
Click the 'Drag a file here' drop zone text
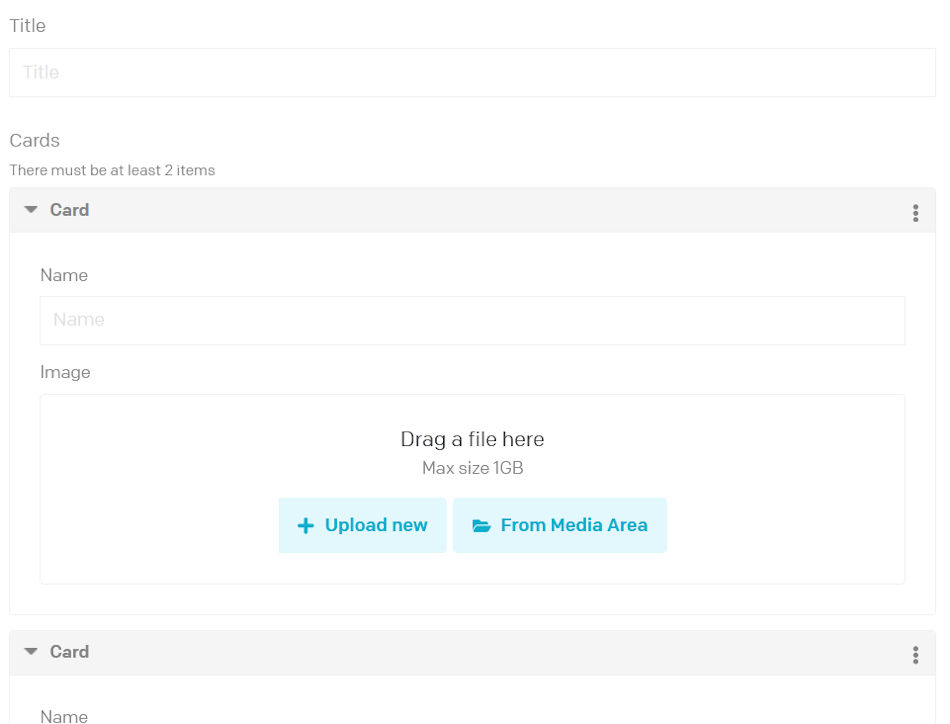click(472, 439)
